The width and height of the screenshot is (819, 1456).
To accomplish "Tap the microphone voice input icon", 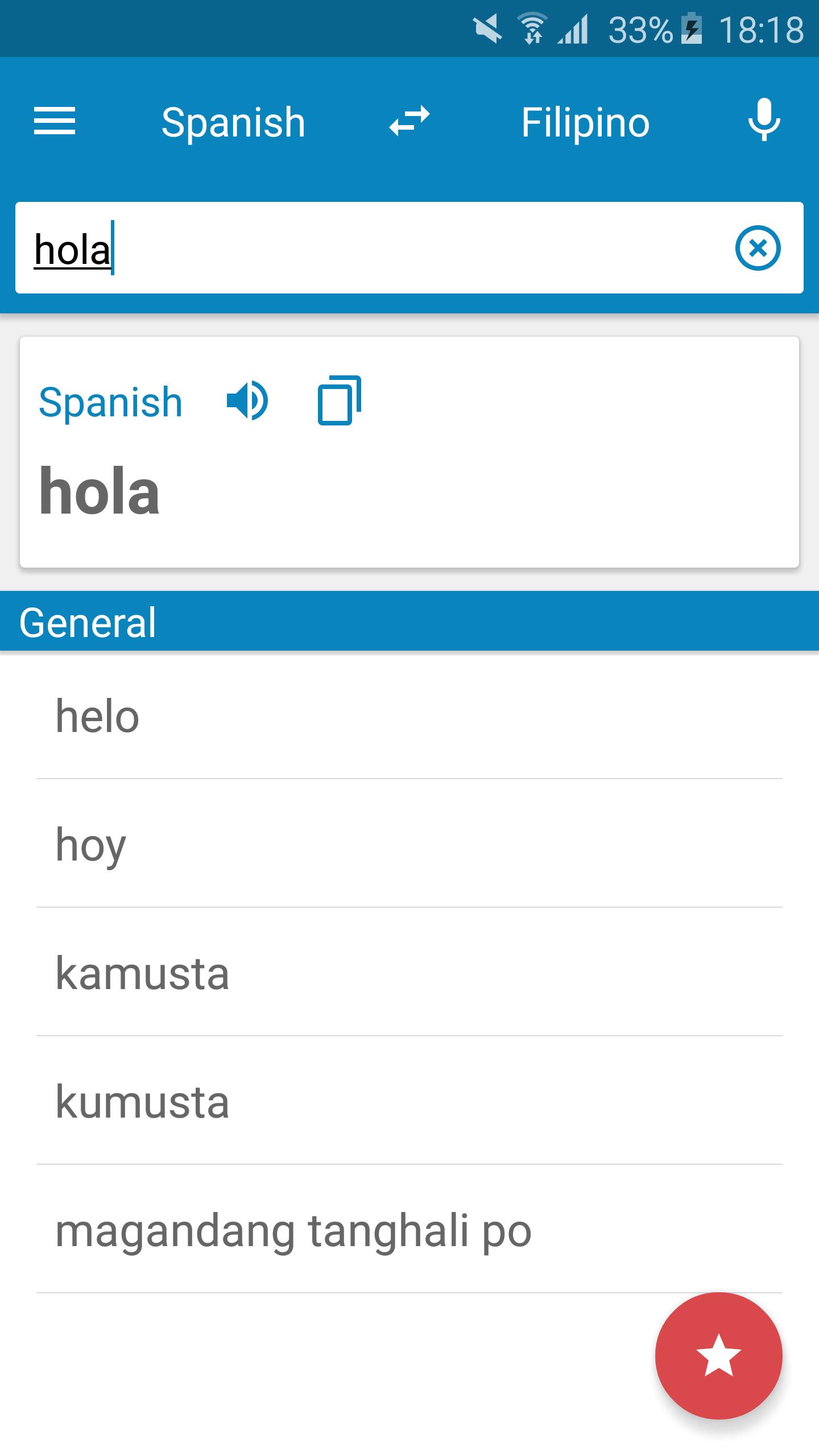I will [764, 120].
